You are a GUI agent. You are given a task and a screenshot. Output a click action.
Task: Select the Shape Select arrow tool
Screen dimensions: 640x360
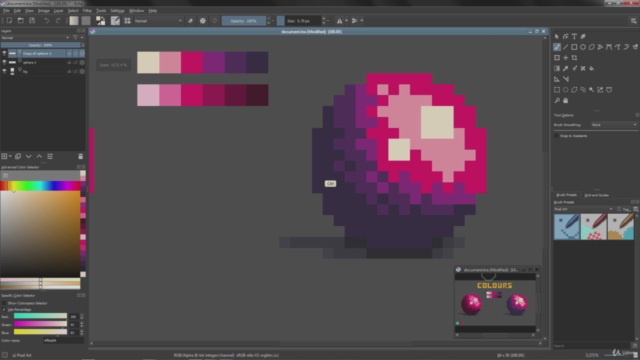tap(557, 36)
